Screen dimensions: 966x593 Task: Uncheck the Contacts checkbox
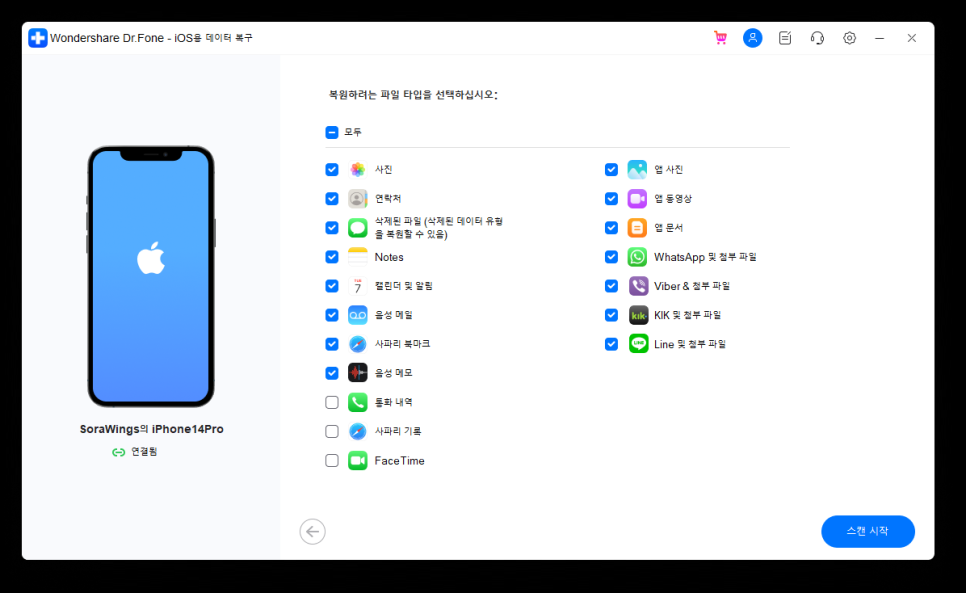pyautogui.click(x=331, y=198)
